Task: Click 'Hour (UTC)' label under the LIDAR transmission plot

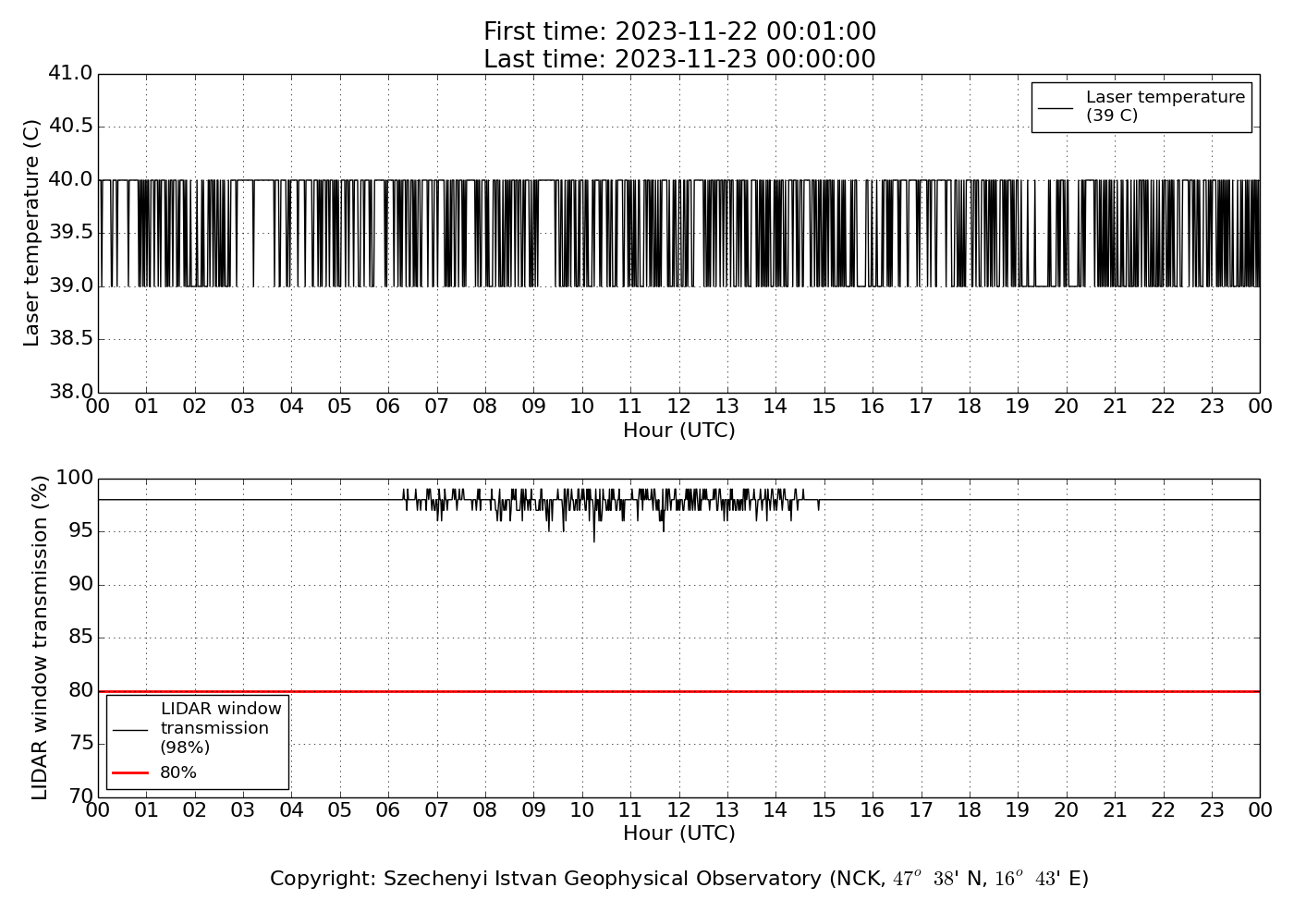Action: (679, 833)
